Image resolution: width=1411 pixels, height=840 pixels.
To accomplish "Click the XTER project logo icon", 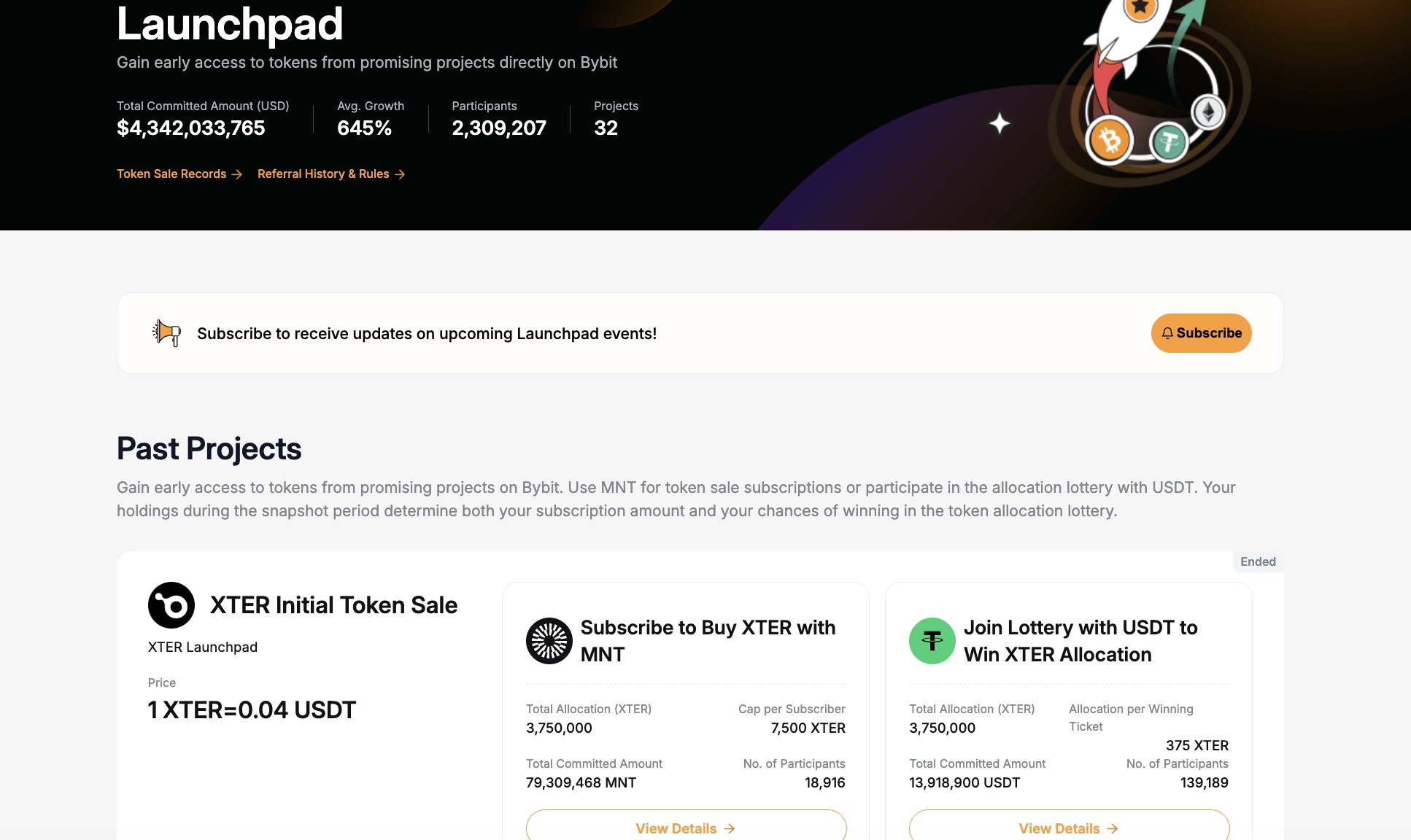I will [x=171, y=605].
